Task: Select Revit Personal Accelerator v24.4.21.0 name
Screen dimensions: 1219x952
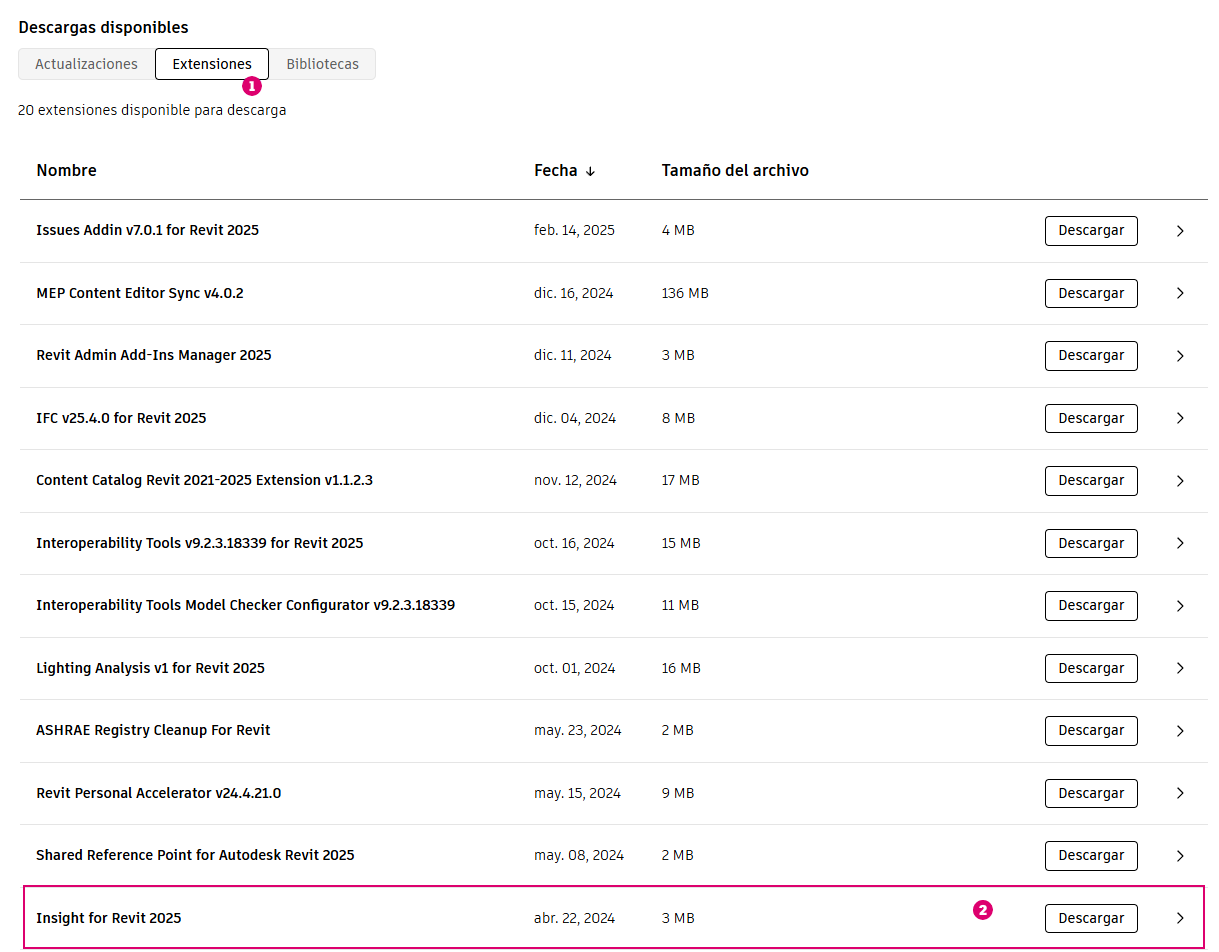Action: (158, 793)
